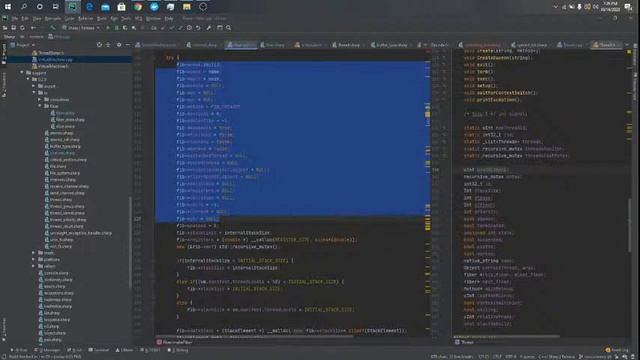Expand the collapsed folder above the fiber folder
Viewport: 640px width, 360px height.
click(40, 100)
